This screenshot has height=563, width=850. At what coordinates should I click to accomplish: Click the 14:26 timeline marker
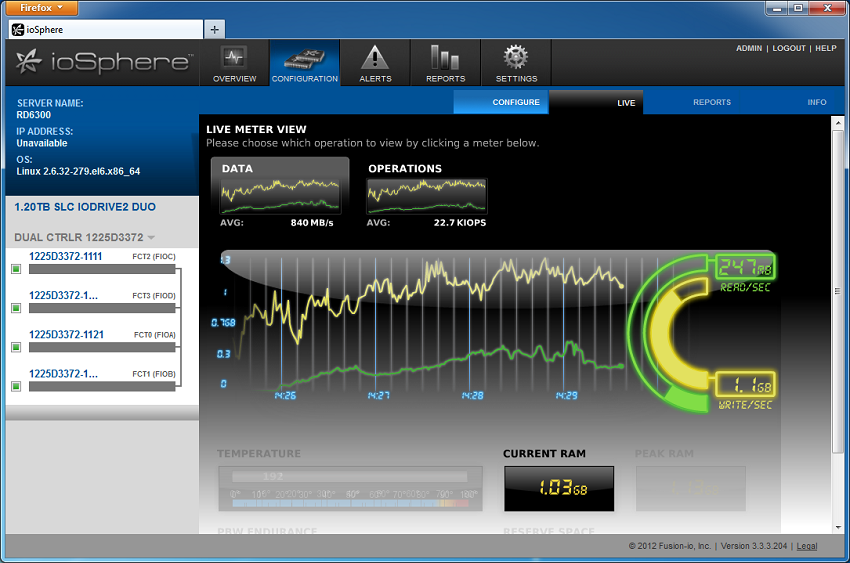[285, 396]
